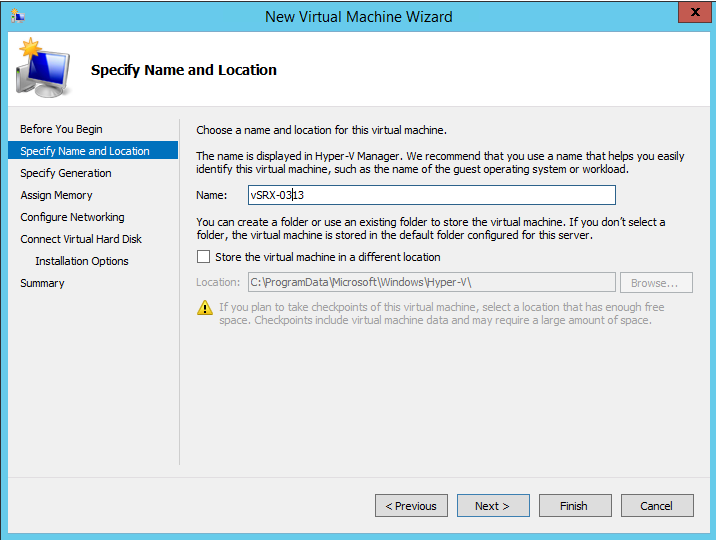Image resolution: width=716 pixels, height=540 pixels.
Task: Jump to the Assign Memory step
Action: coord(56,195)
